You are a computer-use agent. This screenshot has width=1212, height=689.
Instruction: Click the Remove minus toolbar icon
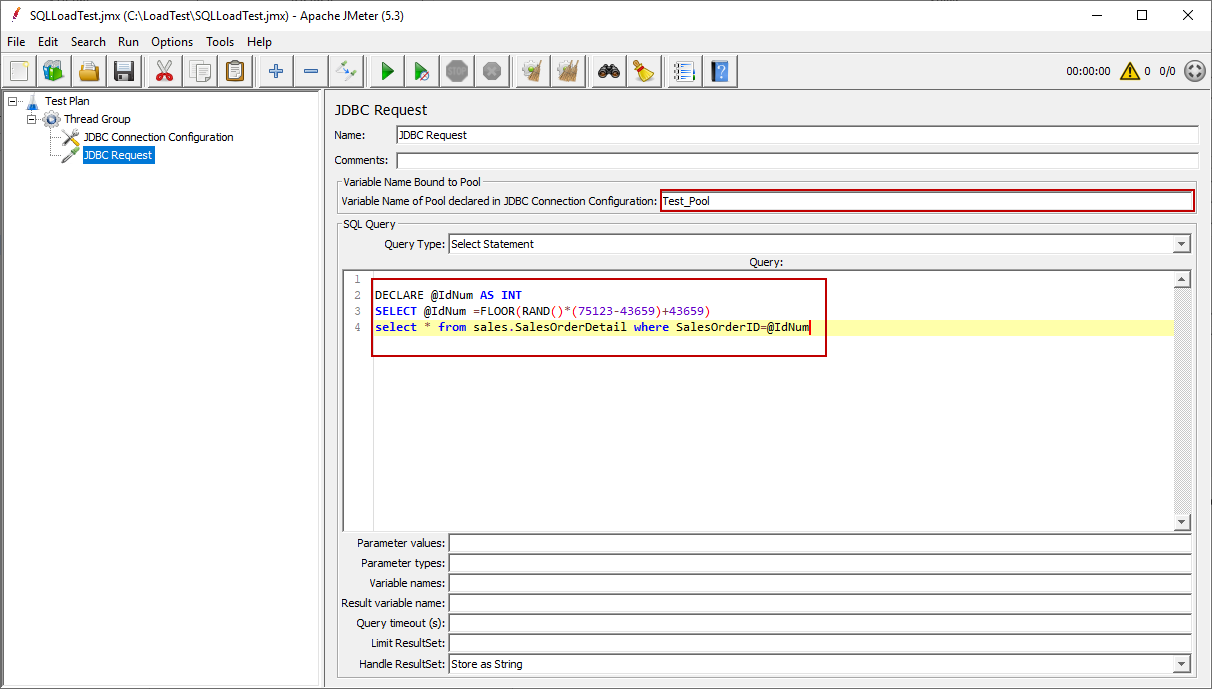pos(311,71)
